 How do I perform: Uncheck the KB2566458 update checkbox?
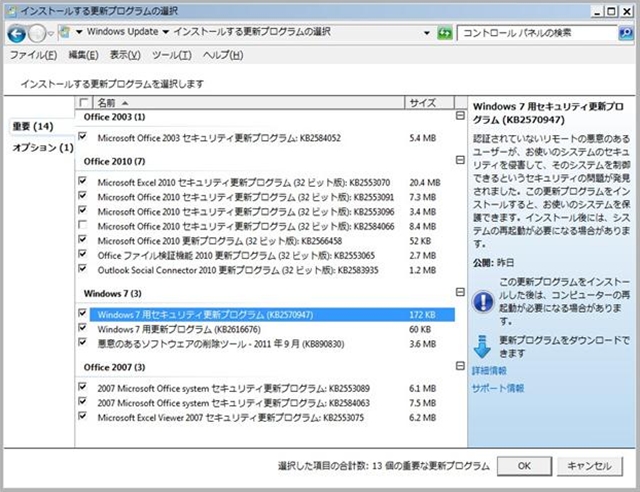click(x=82, y=239)
